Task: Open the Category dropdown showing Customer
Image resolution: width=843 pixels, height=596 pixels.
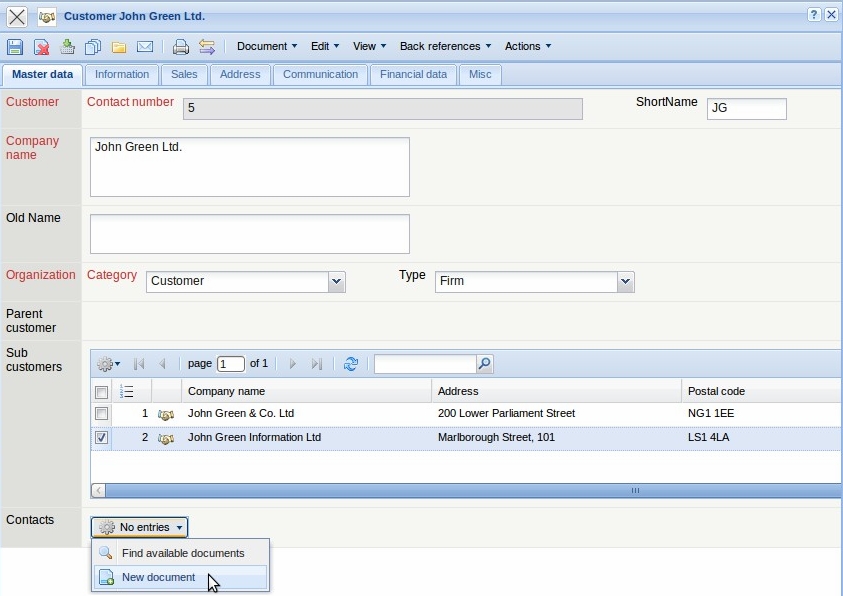Action: 337,281
